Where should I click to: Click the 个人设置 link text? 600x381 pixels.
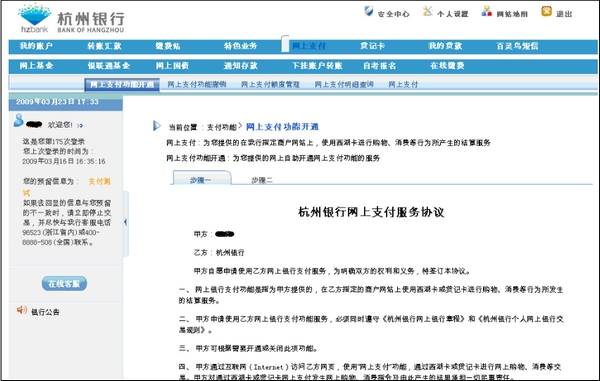(453, 14)
